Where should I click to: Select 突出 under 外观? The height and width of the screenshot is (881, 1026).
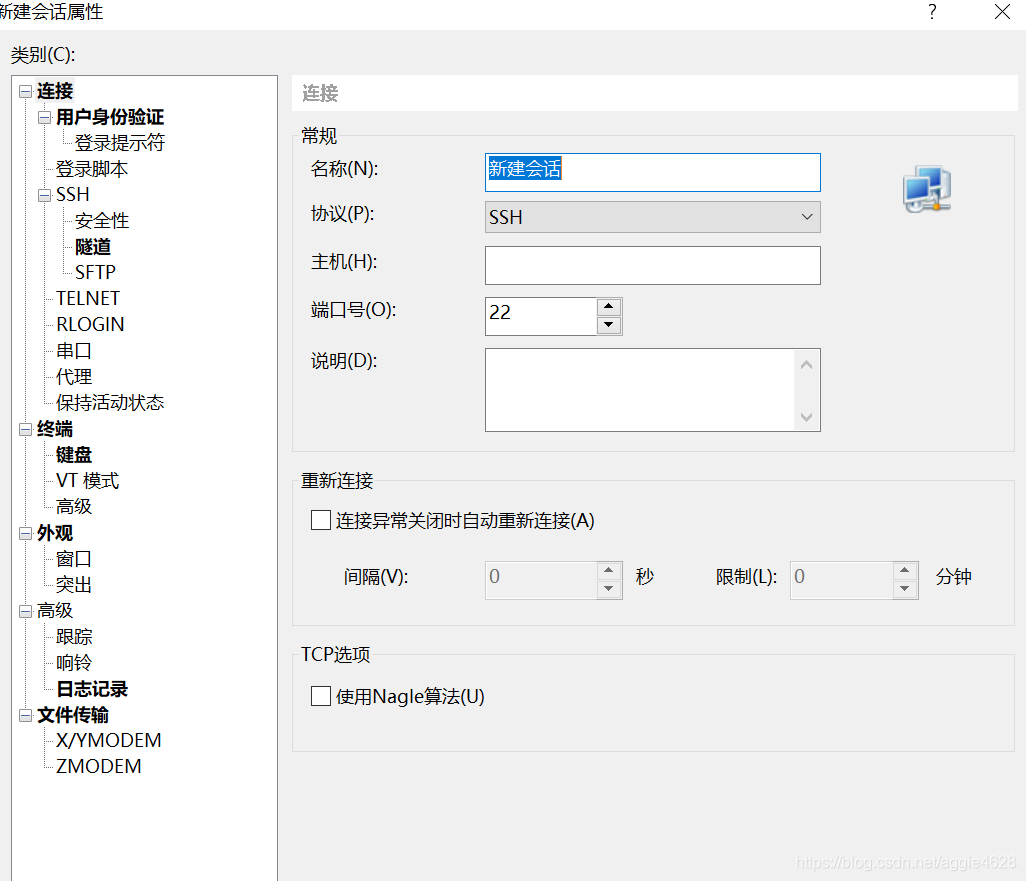[x=73, y=584]
